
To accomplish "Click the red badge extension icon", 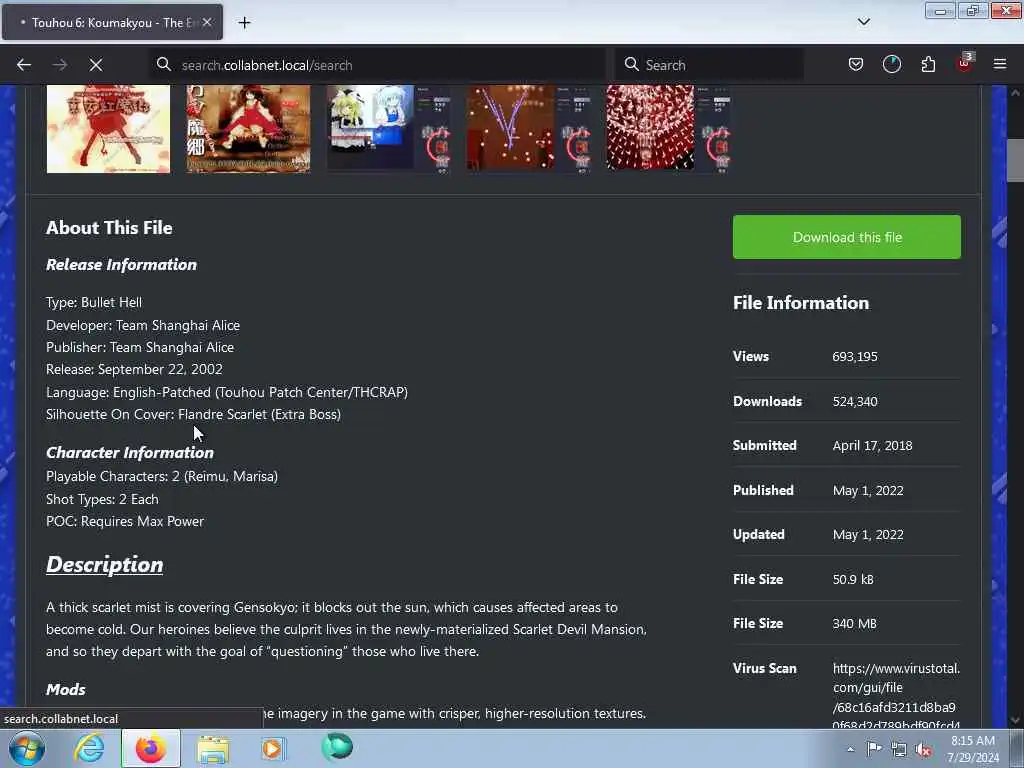I will pyautogui.click(x=965, y=63).
